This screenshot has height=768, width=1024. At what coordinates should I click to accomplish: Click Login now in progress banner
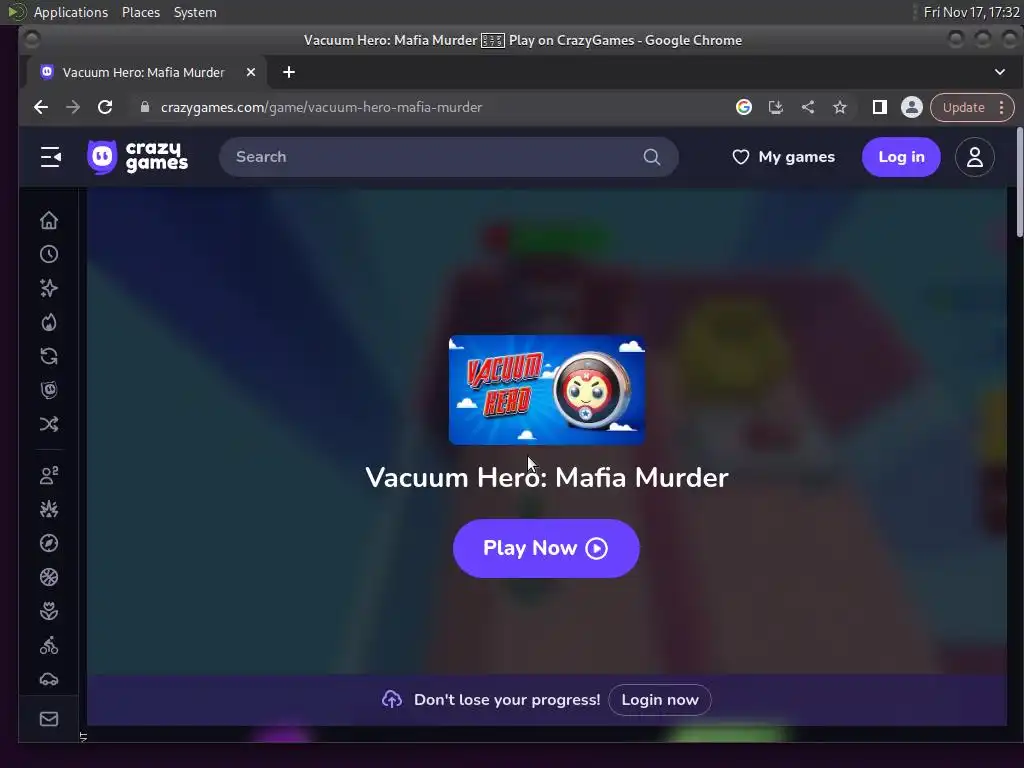point(660,699)
